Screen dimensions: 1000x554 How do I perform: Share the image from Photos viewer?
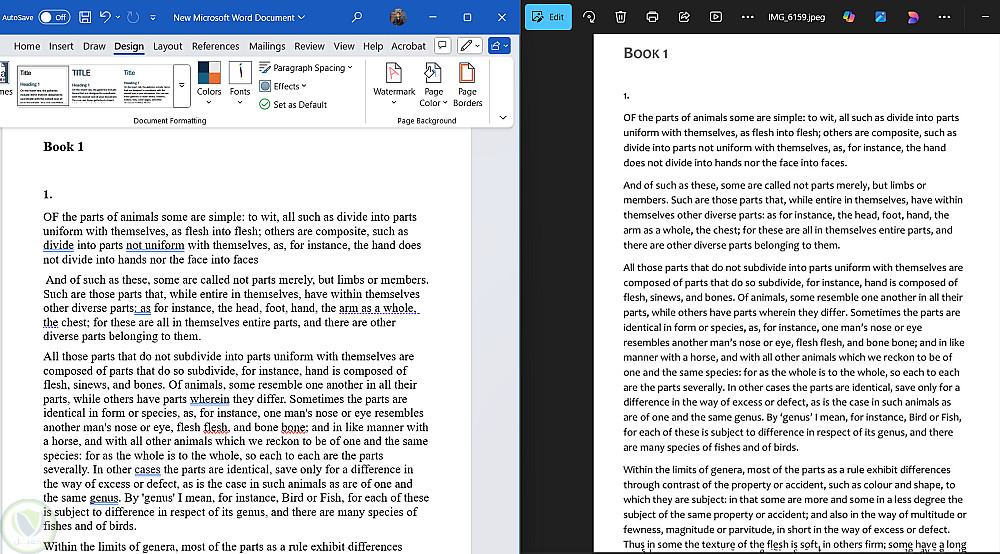click(x=684, y=17)
